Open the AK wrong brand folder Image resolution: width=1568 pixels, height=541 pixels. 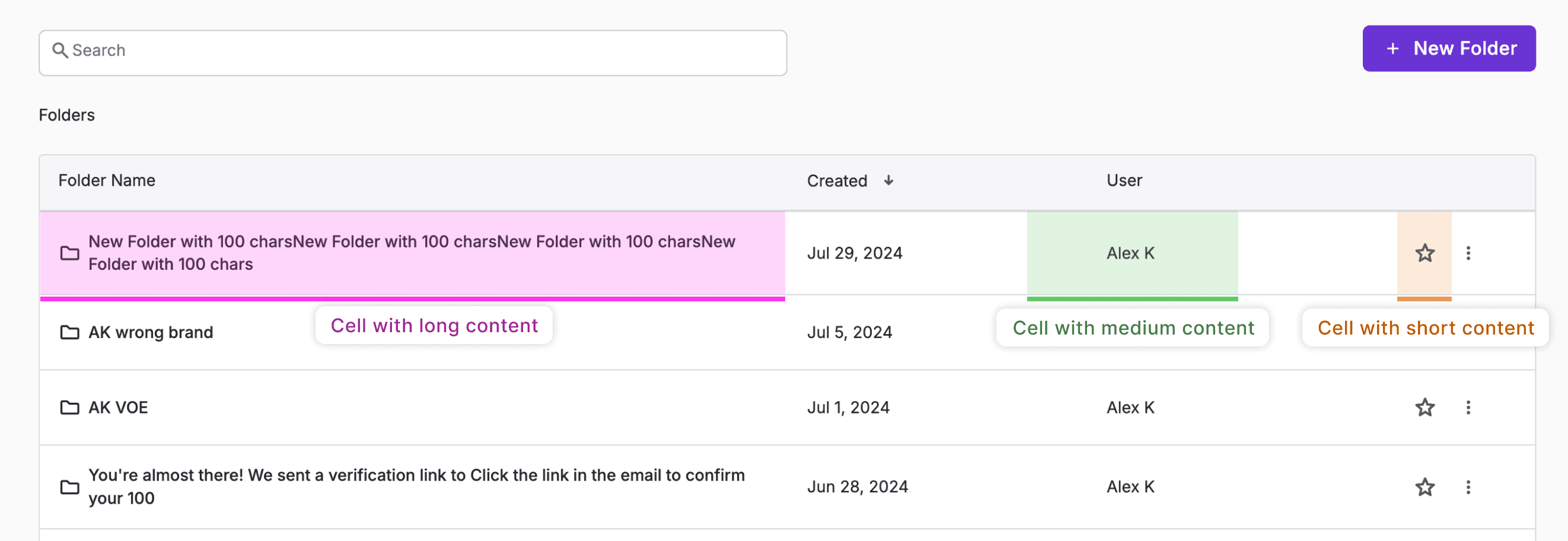(x=151, y=332)
